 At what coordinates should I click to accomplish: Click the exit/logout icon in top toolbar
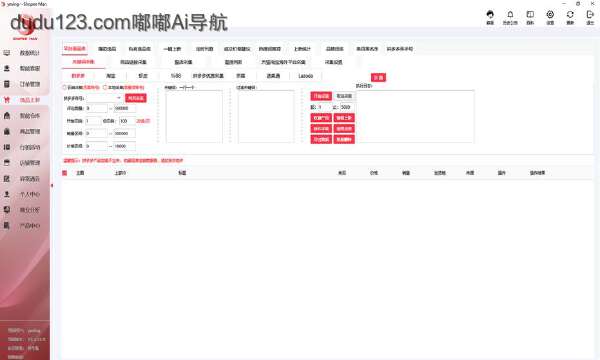[590, 15]
